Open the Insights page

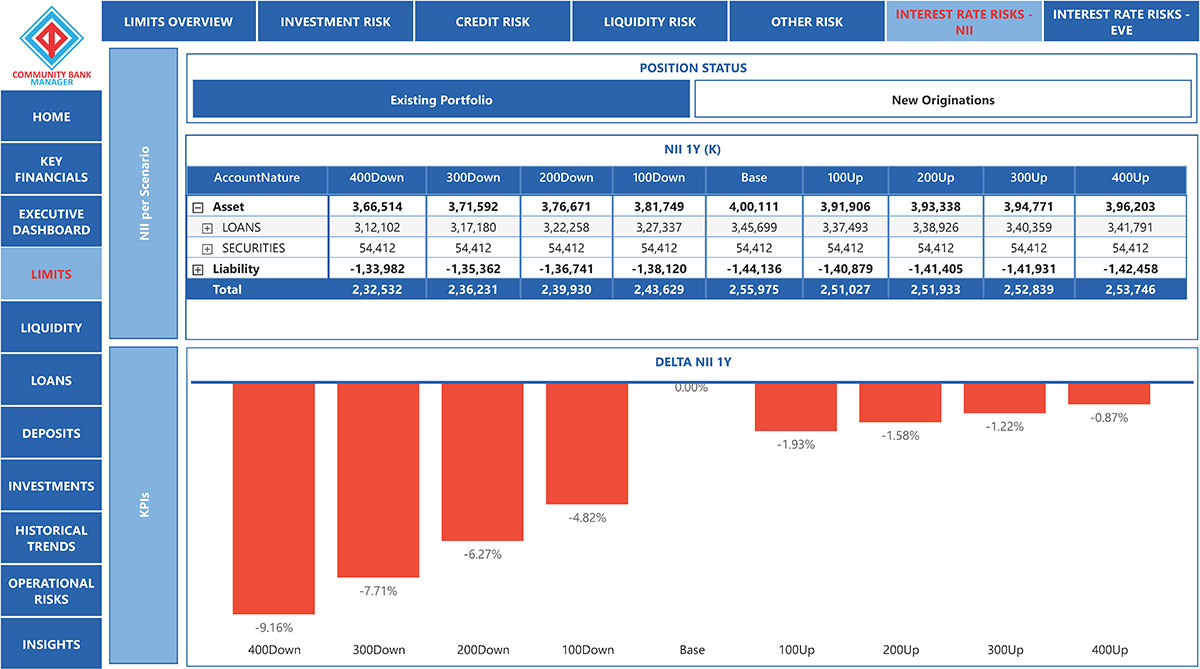click(51, 644)
